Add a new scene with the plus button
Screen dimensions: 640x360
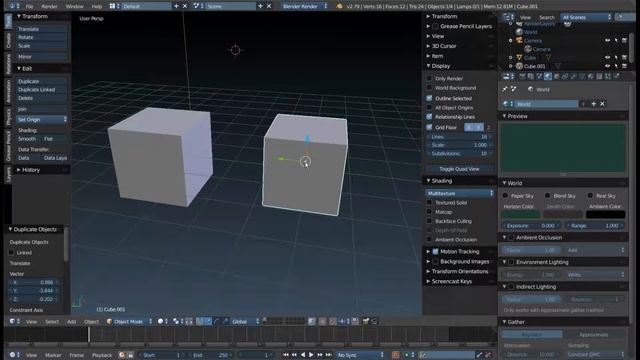tap(260, 6)
